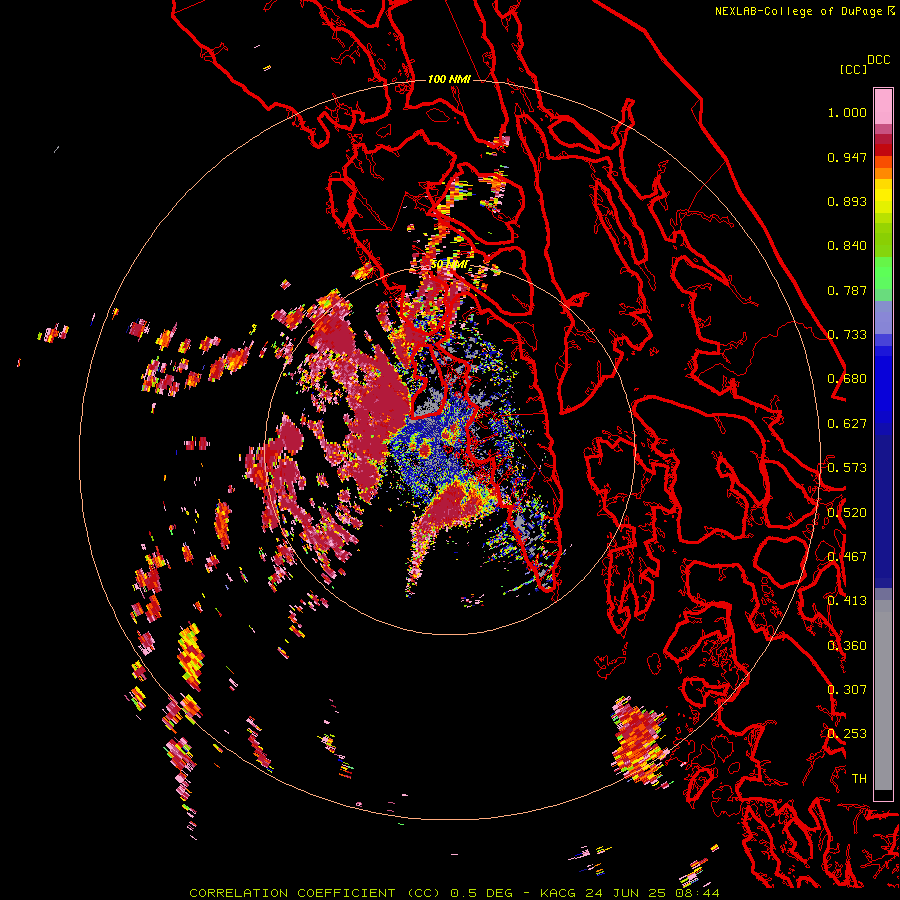Click the 0.360 value on the color scale
This screenshot has height=900, width=900.
[x=847, y=646]
